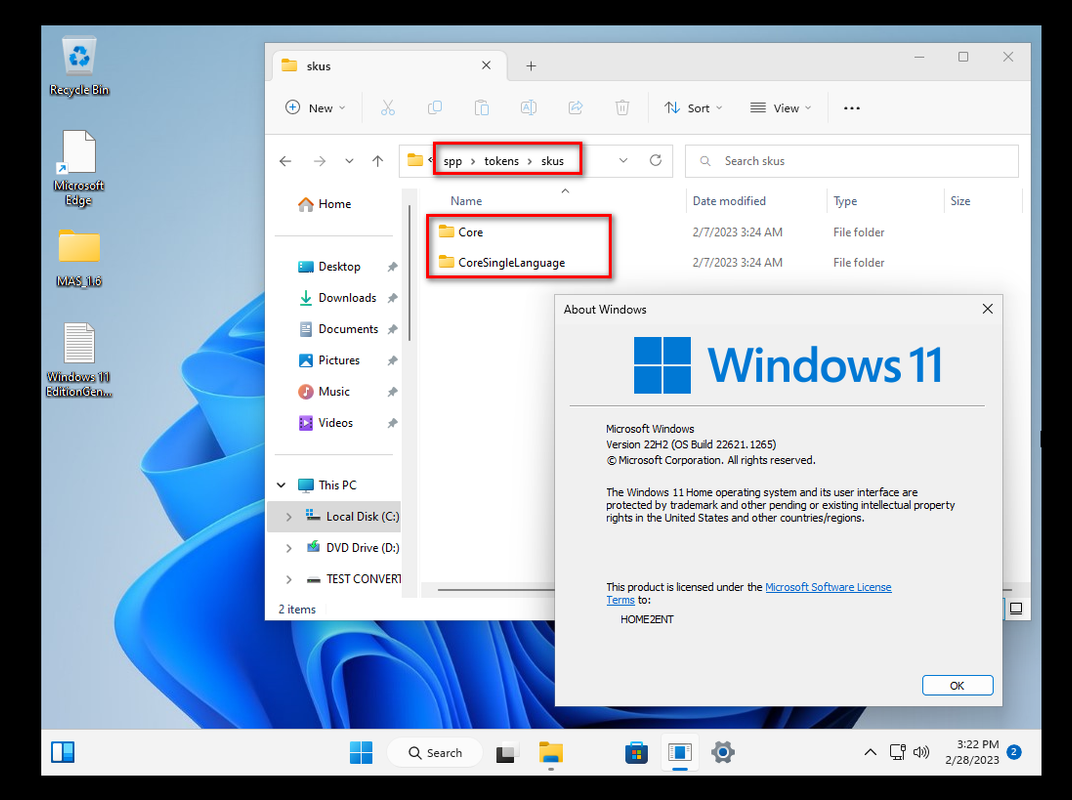Close the skus tab
1072x800 pixels.
[x=486, y=65]
